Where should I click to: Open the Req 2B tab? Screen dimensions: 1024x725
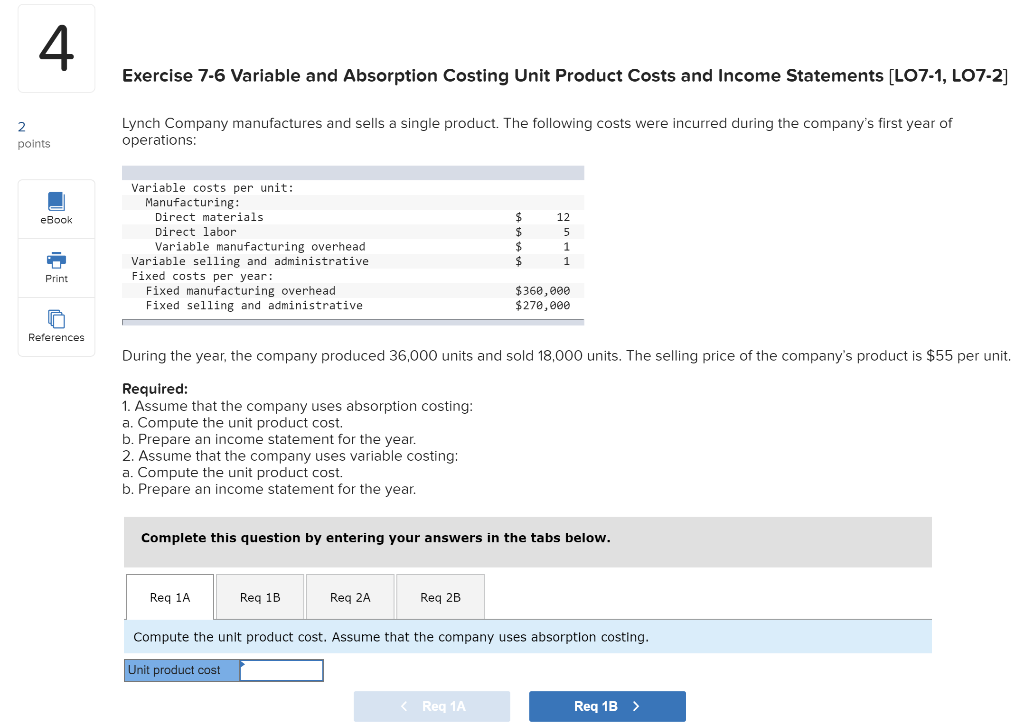click(x=440, y=597)
